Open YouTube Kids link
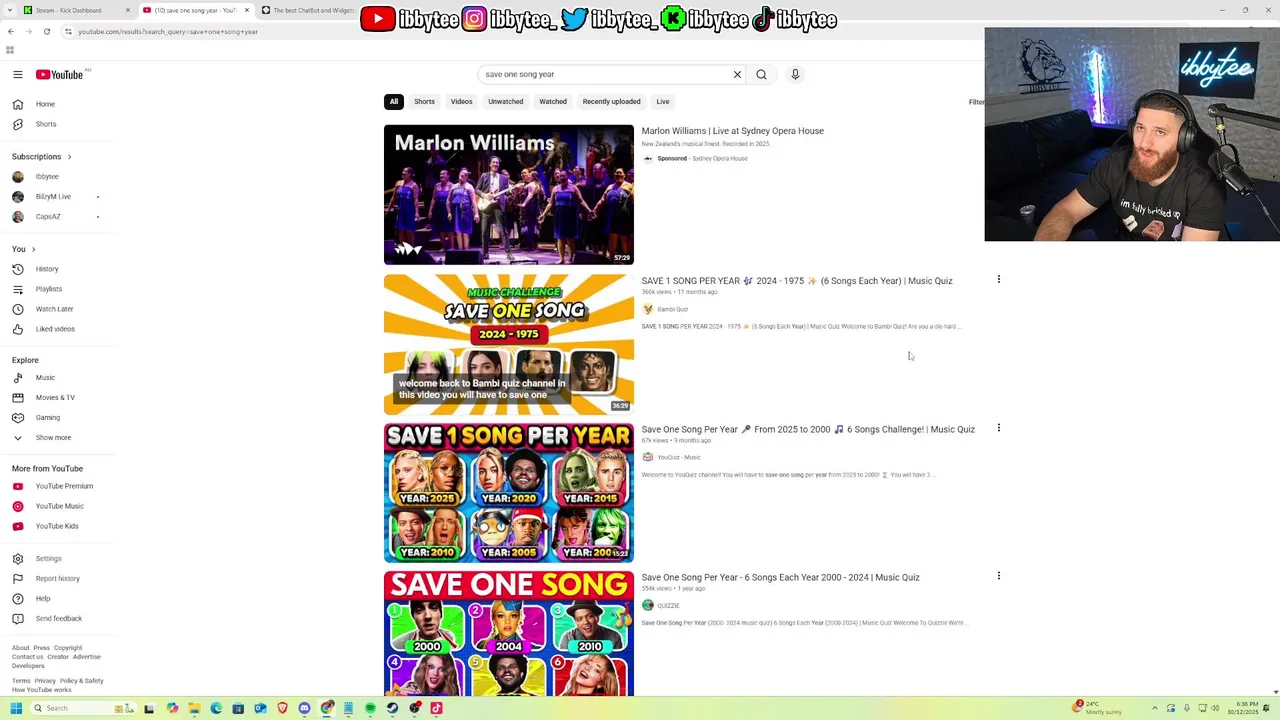Viewport: 1280px width, 720px height. [x=57, y=526]
